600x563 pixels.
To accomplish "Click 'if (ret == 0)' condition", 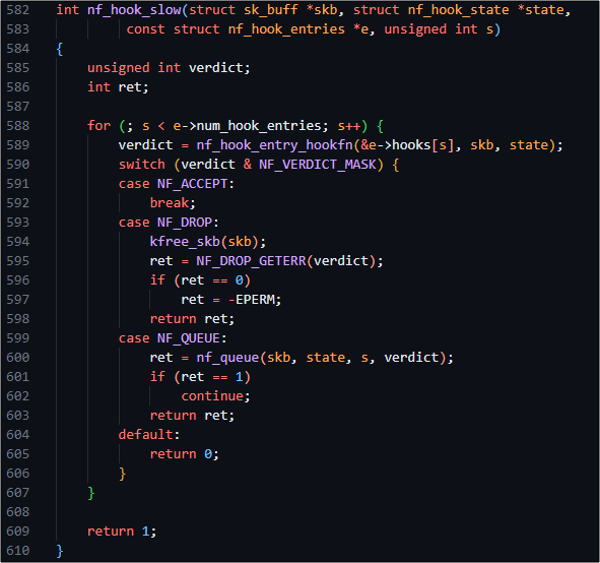I will coord(200,281).
